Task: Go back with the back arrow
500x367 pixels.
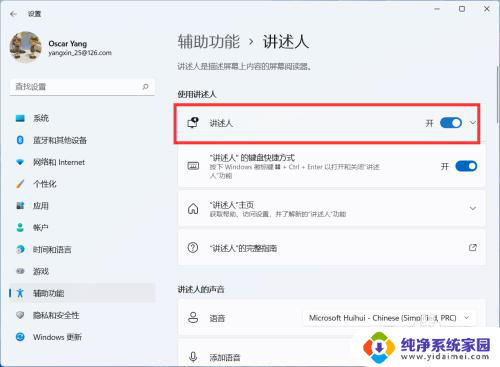Action: pos(13,14)
